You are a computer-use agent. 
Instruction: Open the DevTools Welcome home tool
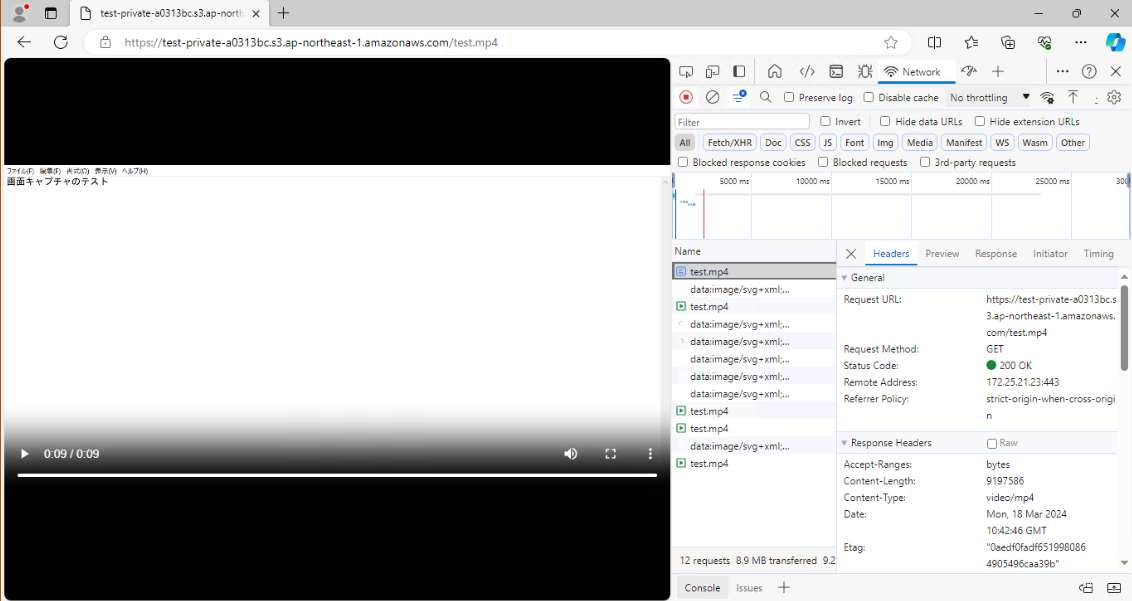pyautogui.click(x=775, y=72)
